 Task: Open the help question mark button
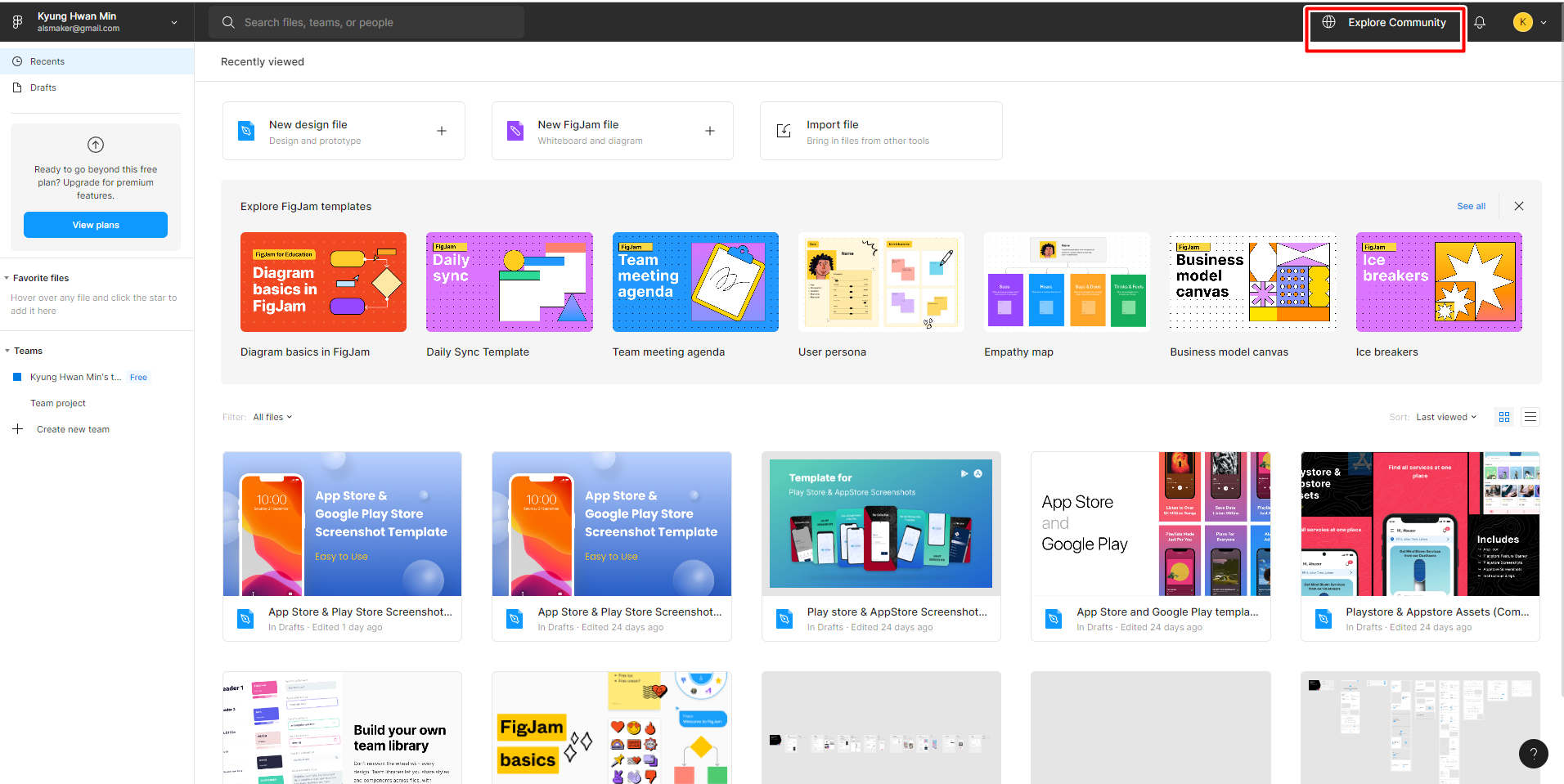click(x=1534, y=754)
